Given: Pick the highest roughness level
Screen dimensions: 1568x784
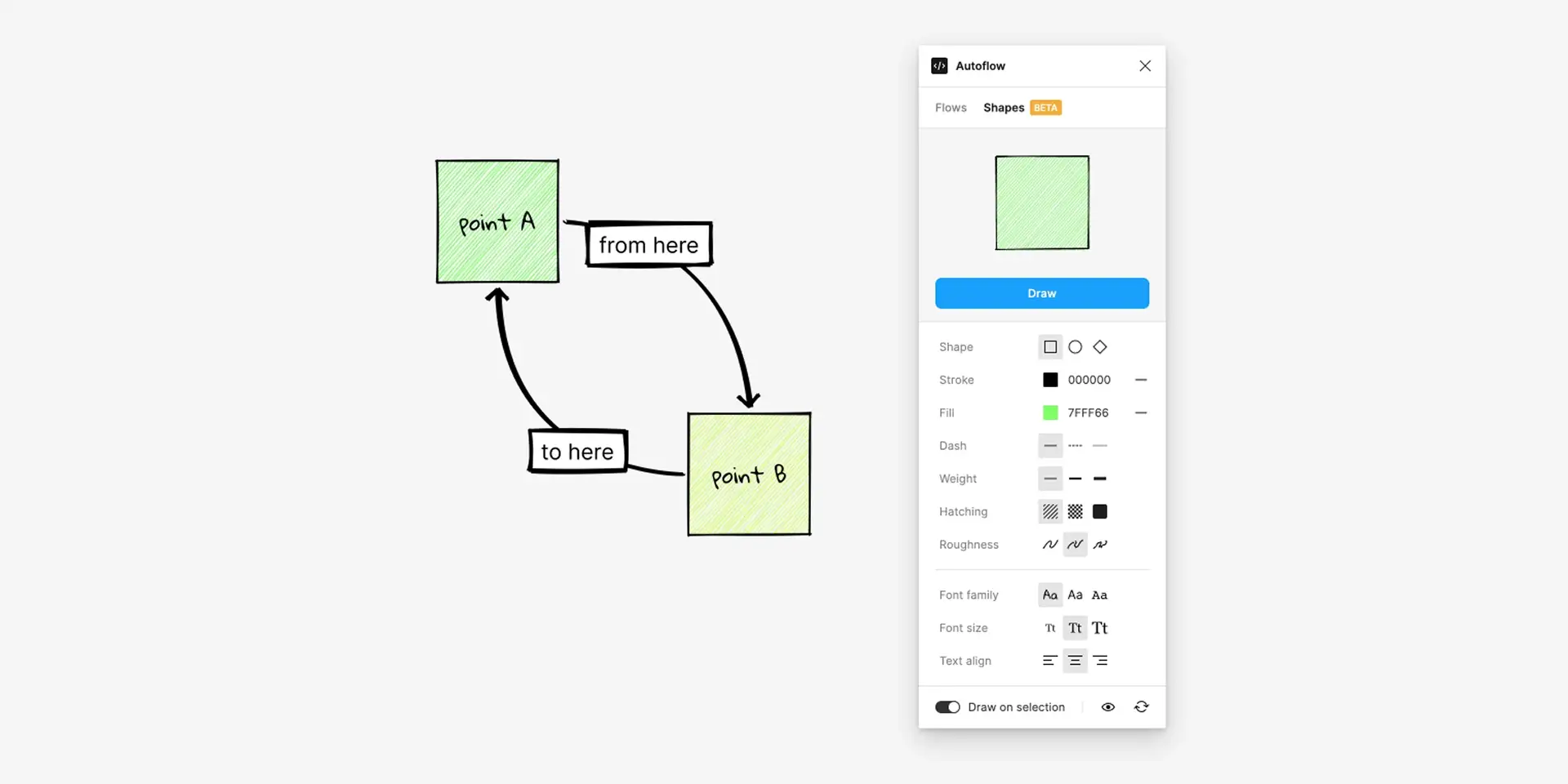Looking at the screenshot, I should (1100, 545).
